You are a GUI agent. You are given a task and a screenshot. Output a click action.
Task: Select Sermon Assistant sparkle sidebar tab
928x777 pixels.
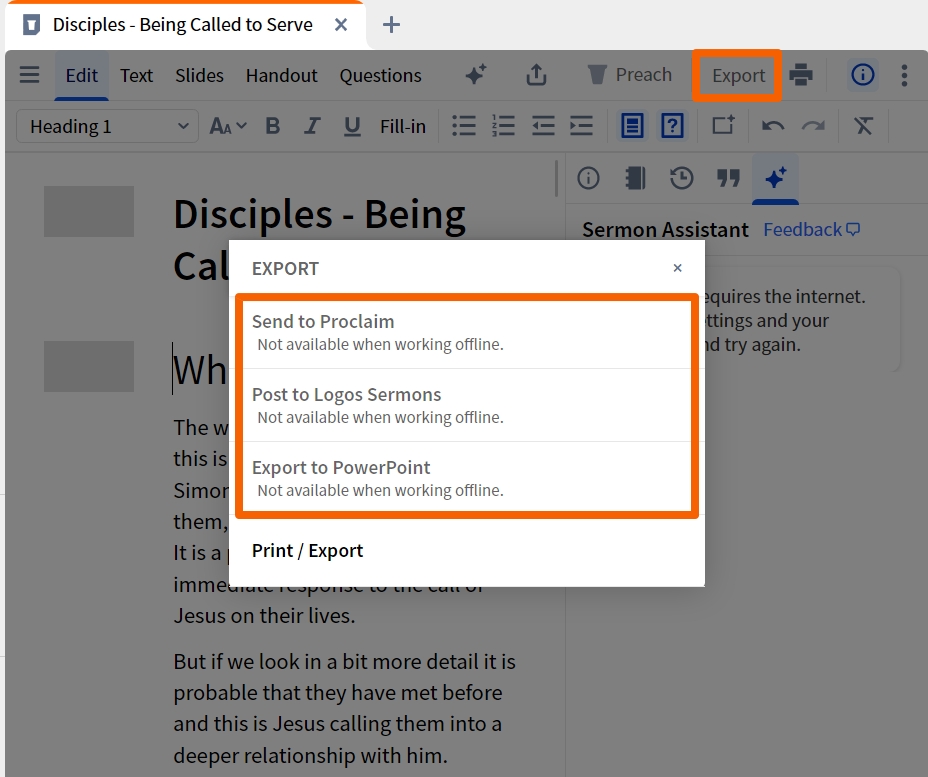click(775, 178)
